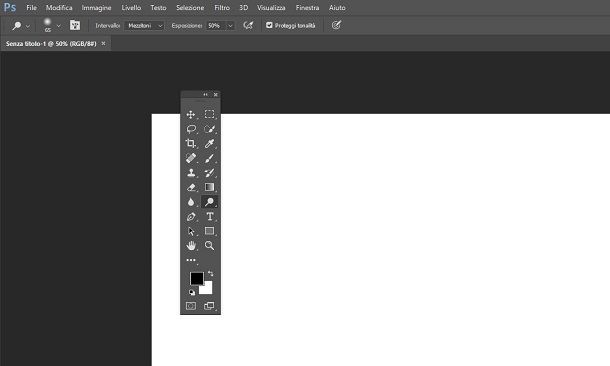
Task: Select the Horizontal Type tool
Action: 210,216
